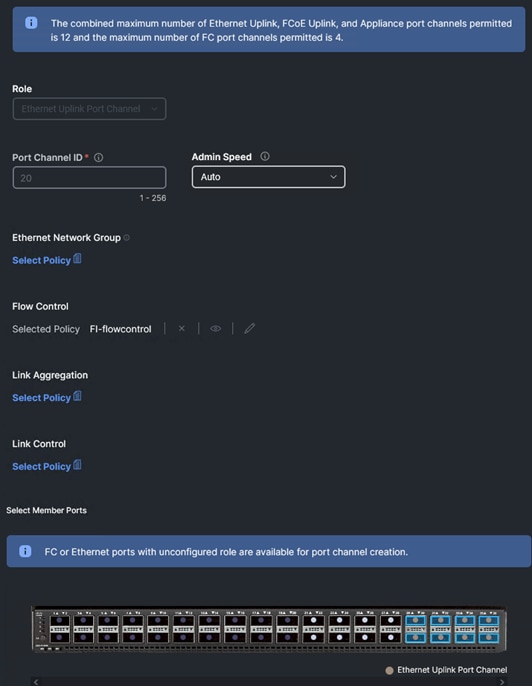Click the Ethernet Uplink Port Channel legend swatch
This screenshot has height=686, width=532.
click(x=389, y=670)
